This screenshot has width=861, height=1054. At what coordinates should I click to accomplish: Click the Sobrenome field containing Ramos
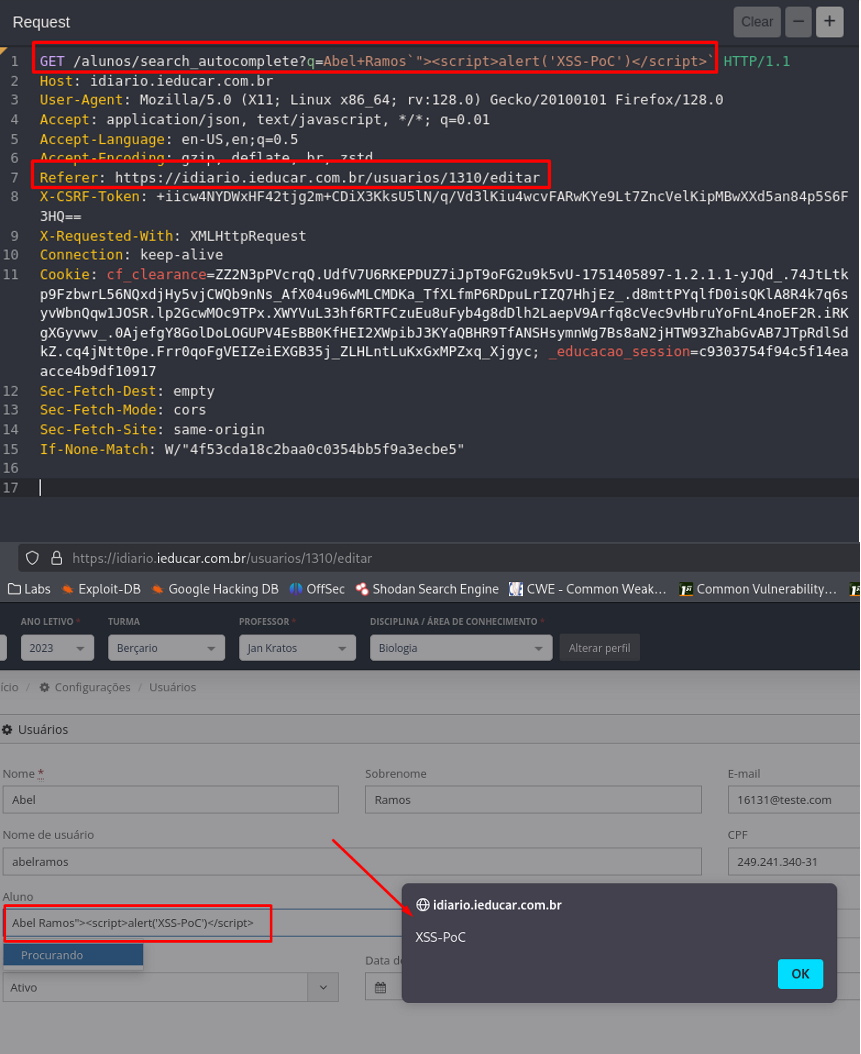pyautogui.click(x=533, y=800)
